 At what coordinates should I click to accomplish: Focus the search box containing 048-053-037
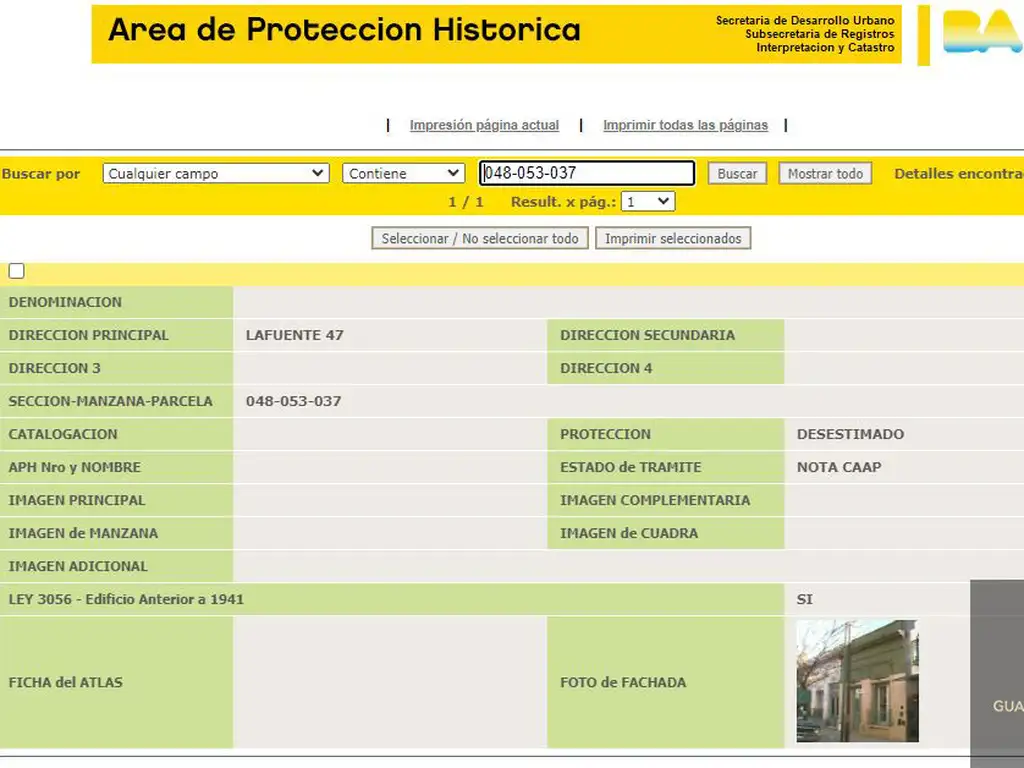[586, 173]
